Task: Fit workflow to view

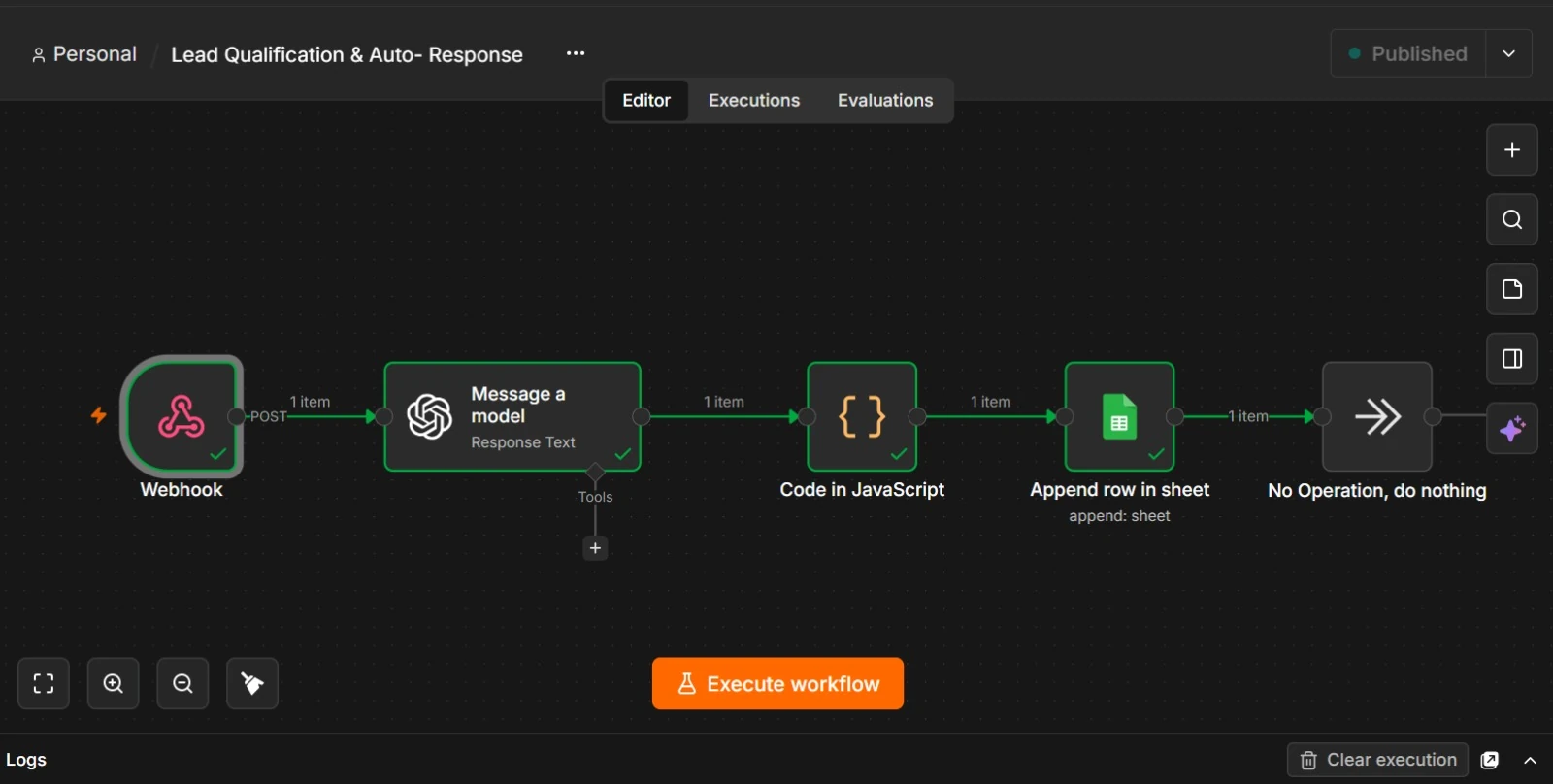Action: point(44,683)
